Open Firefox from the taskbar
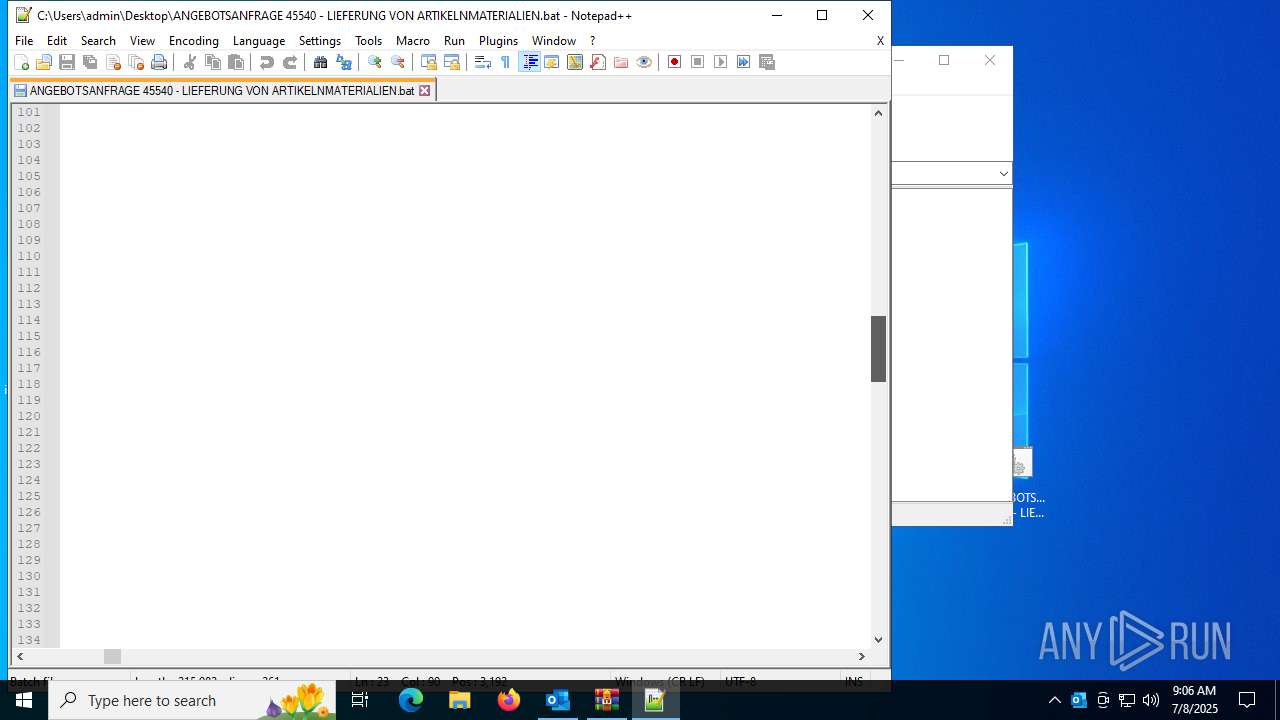The image size is (1280, 720). tap(509, 700)
